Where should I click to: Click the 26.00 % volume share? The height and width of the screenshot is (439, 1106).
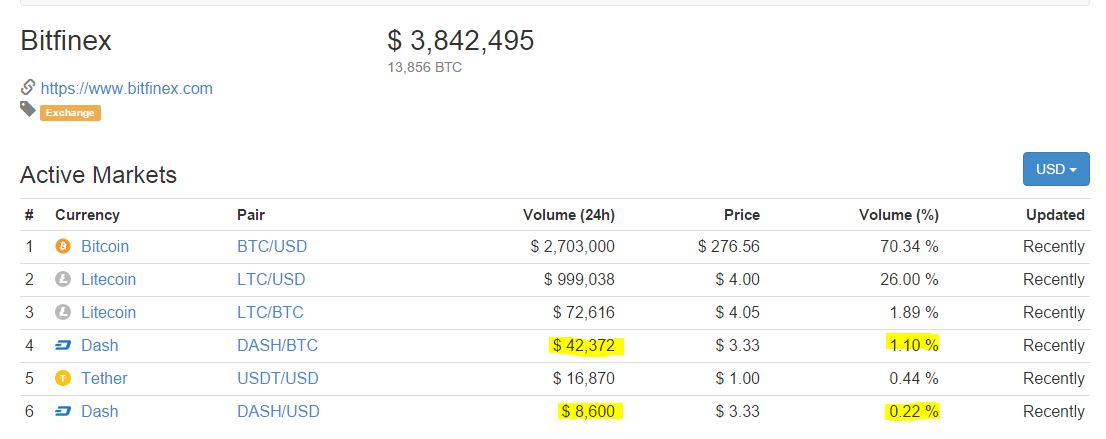pyautogui.click(x=909, y=279)
